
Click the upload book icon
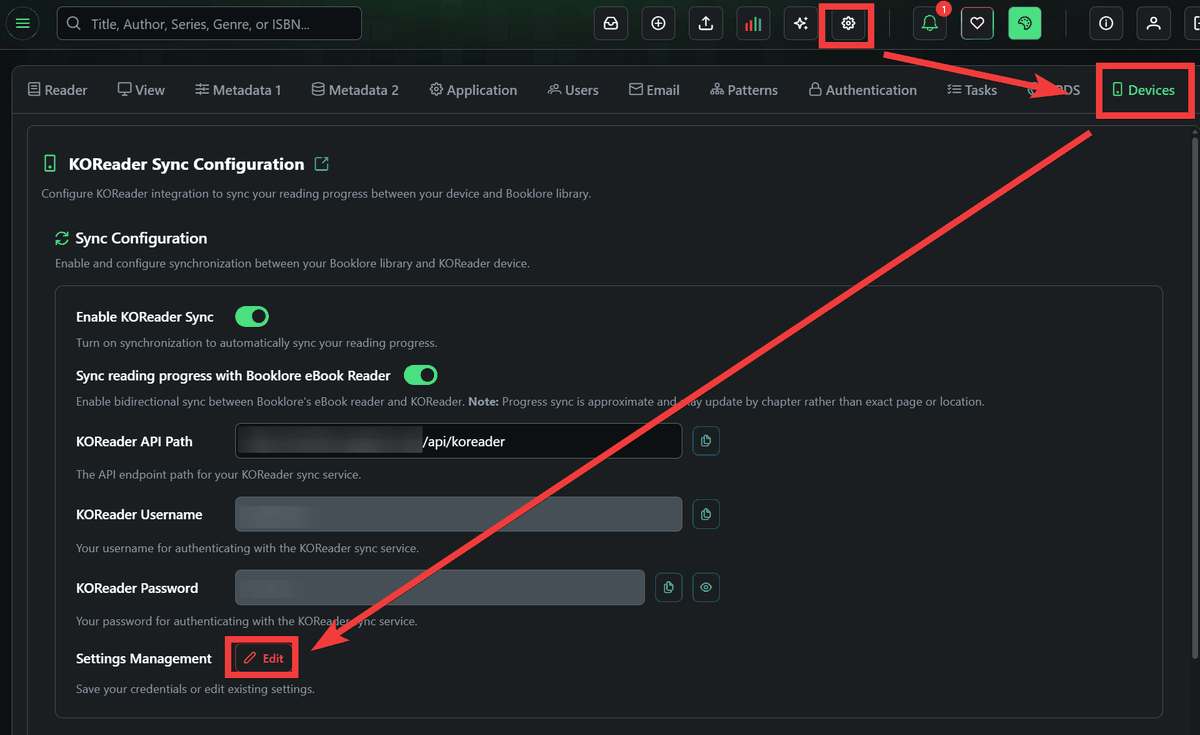point(706,23)
